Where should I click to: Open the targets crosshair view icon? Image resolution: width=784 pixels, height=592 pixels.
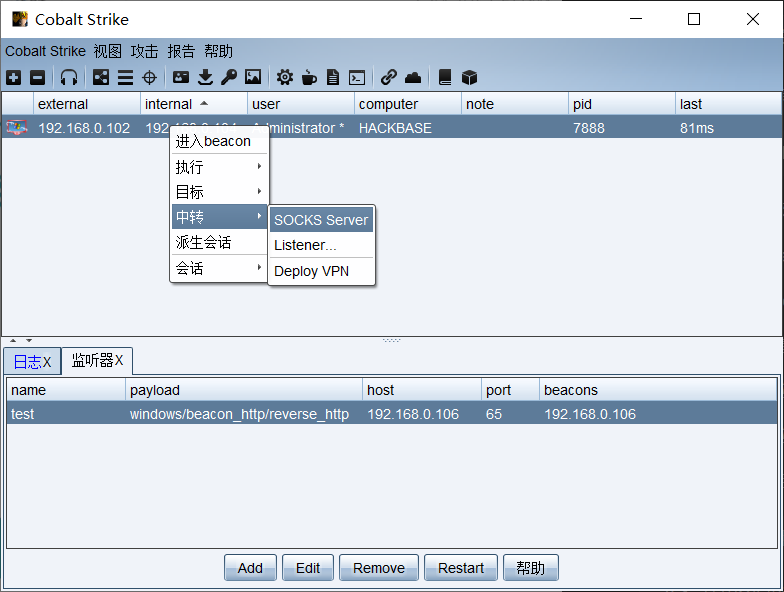click(149, 77)
